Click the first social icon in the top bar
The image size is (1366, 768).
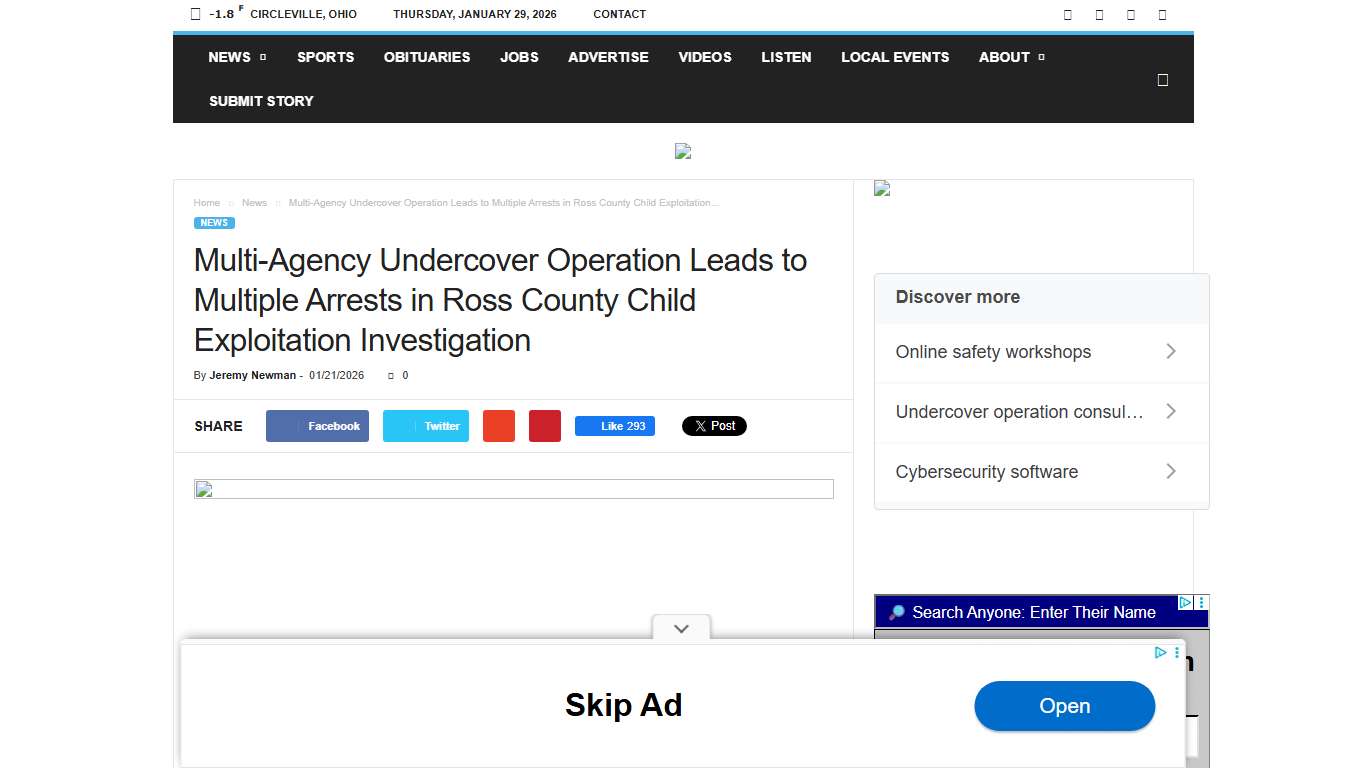[x=1066, y=14]
